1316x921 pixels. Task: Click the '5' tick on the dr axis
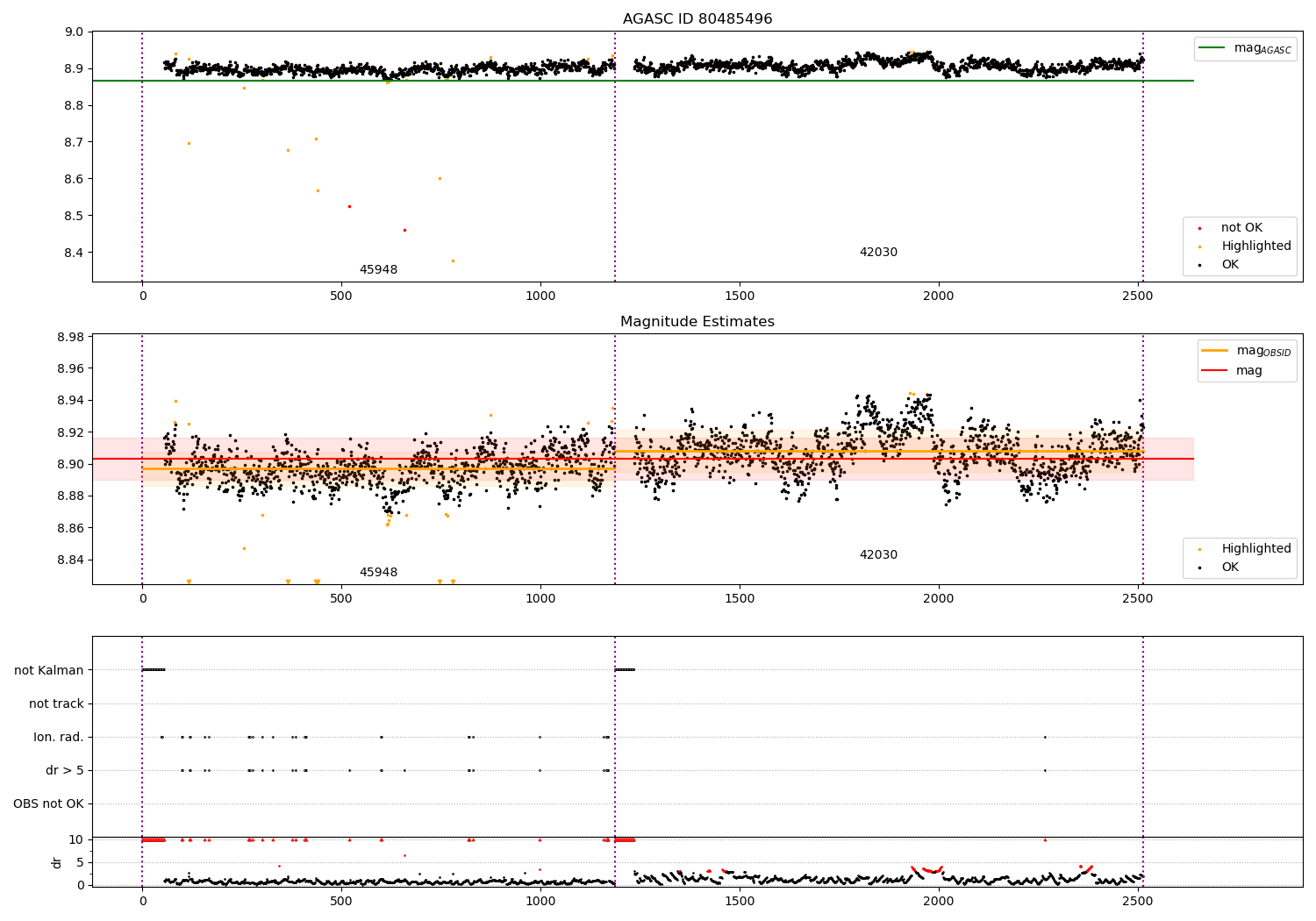(x=80, y=862)
